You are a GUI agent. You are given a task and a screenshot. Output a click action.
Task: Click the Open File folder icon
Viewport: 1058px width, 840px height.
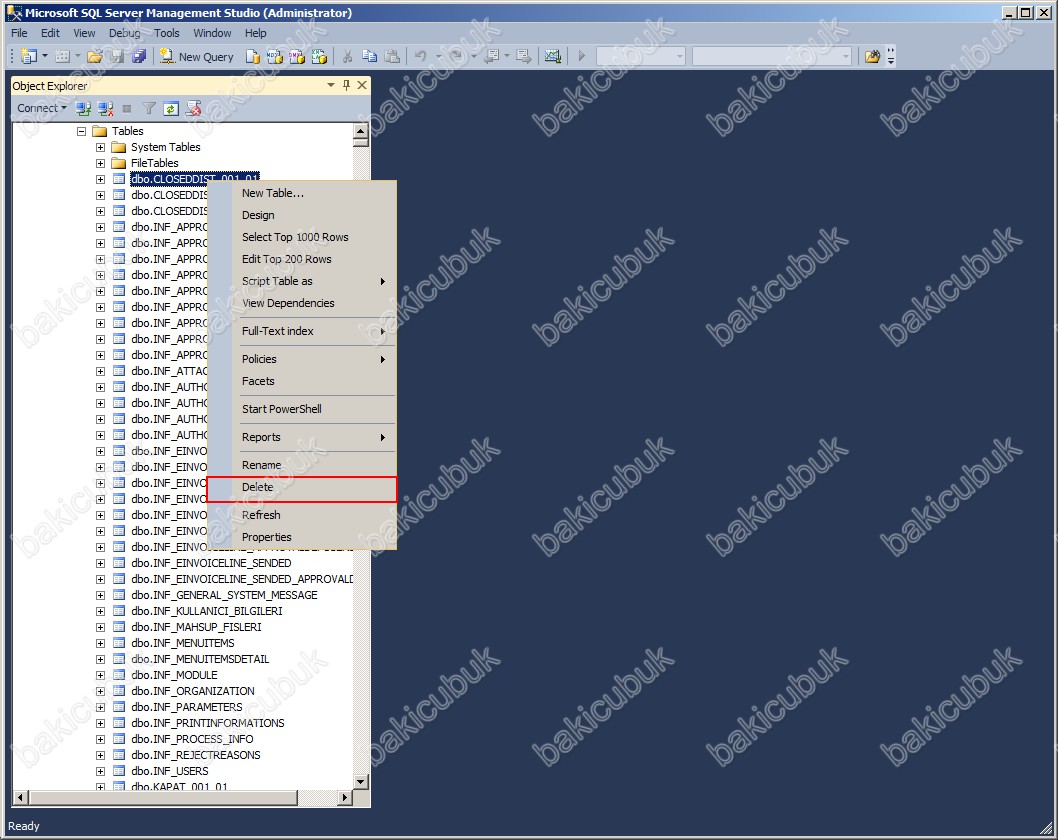[94, 57]
